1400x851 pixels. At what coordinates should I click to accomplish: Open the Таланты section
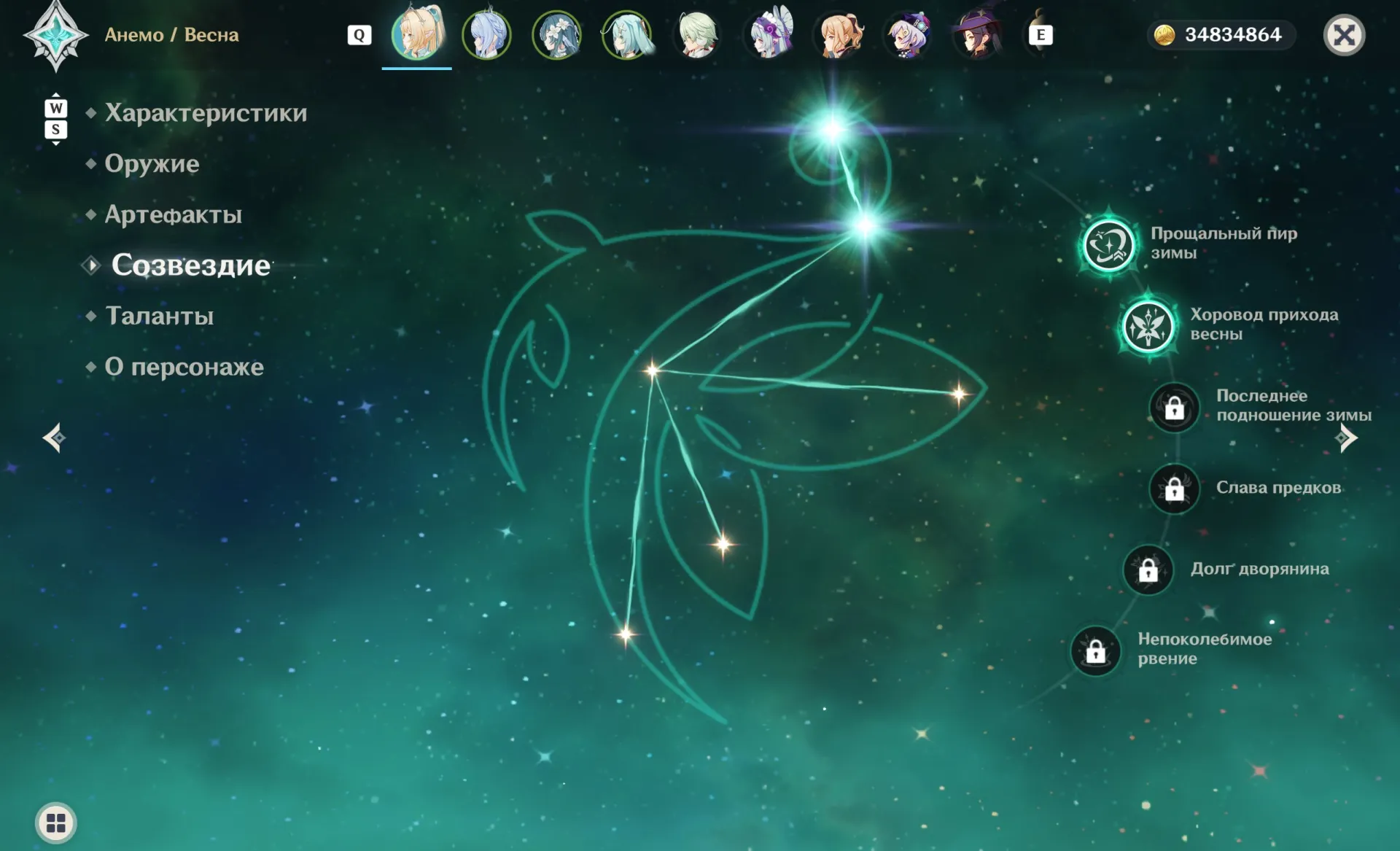[x=160, y=316]
